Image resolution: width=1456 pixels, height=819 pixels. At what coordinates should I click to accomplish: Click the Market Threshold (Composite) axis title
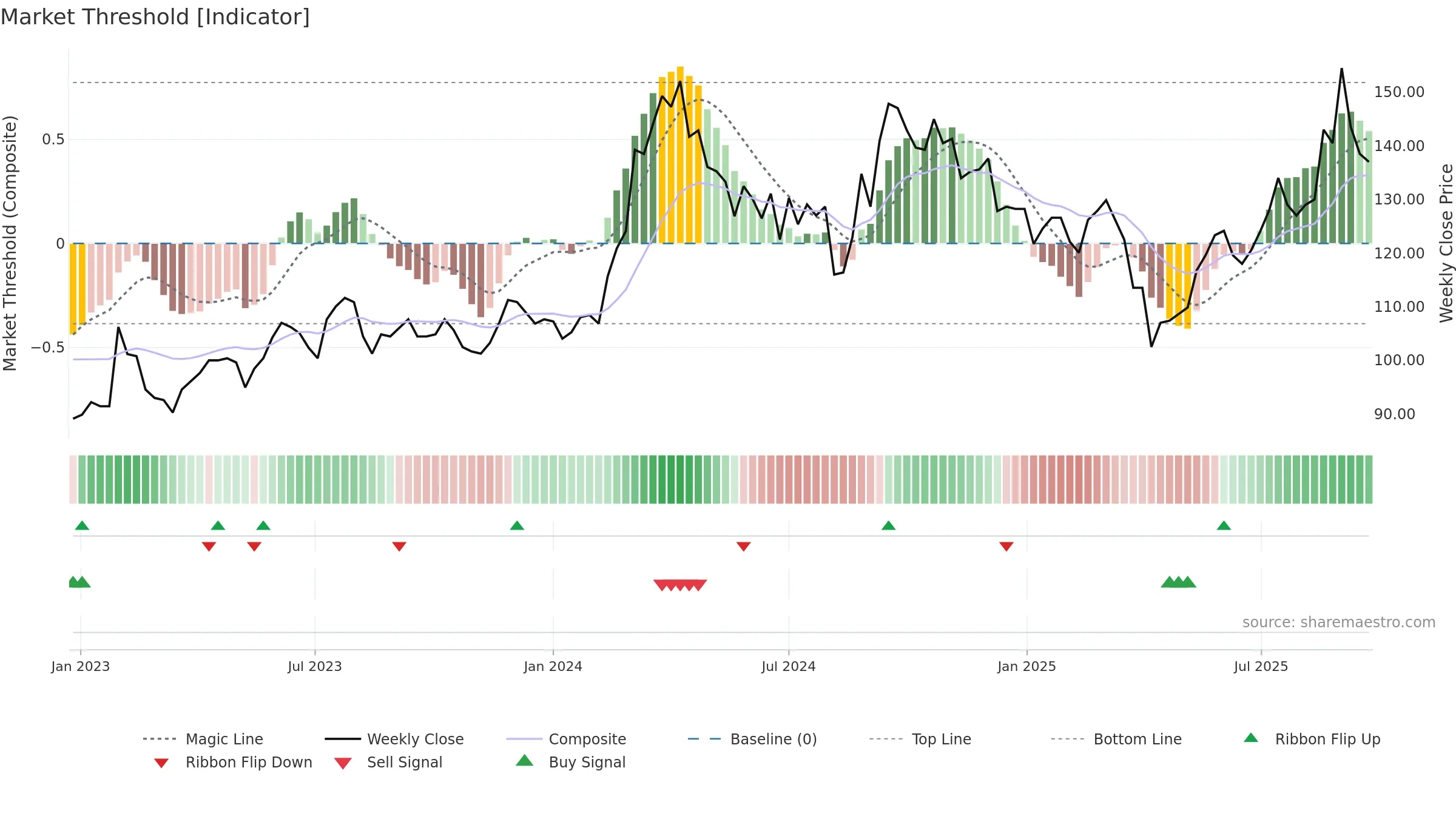pyautogui.click(x=10, y=243)
